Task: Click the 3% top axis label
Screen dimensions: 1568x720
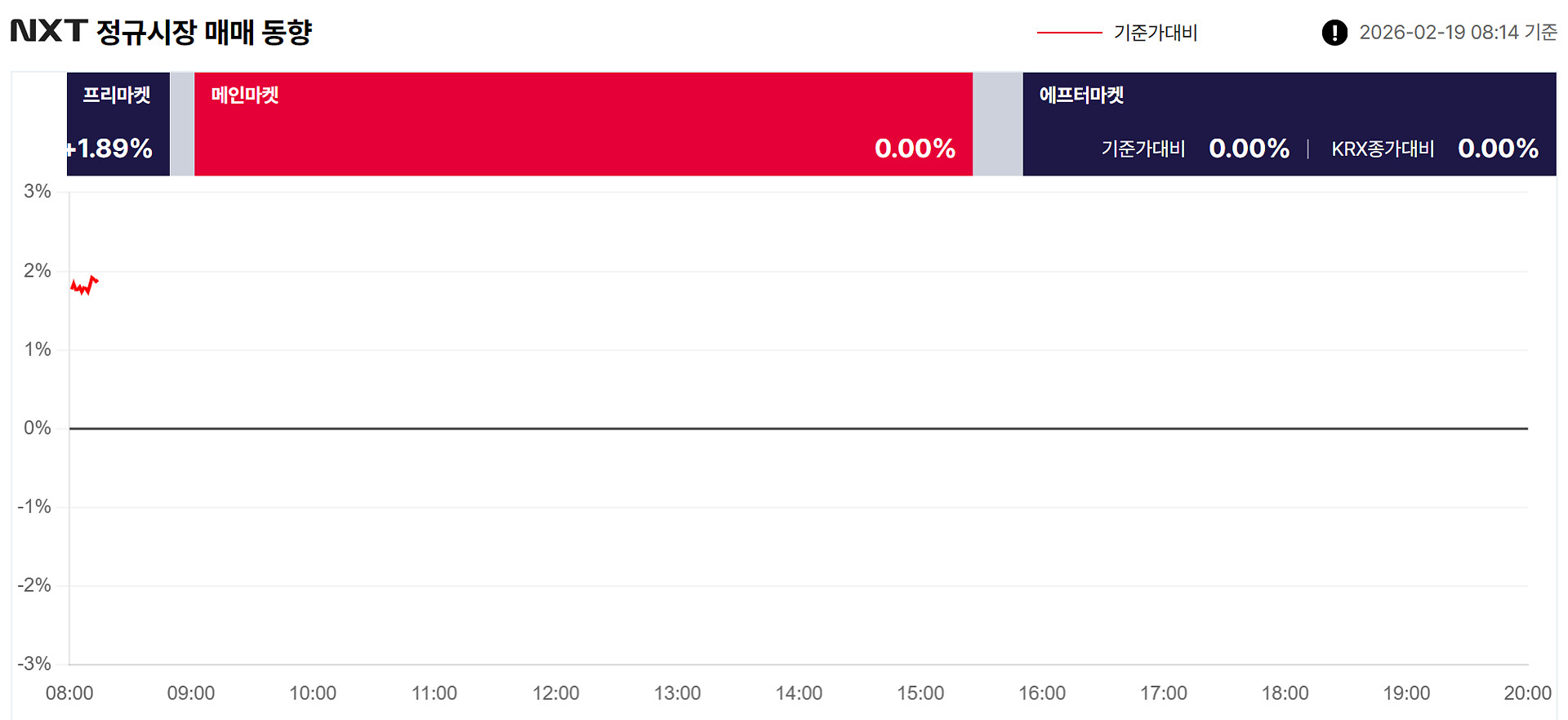Action: (x=37, y=192)
